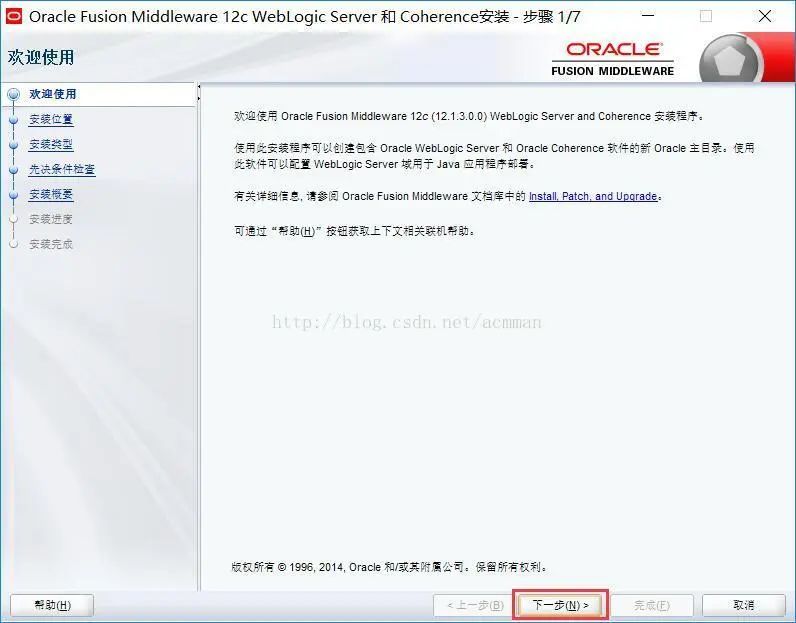Select the 欢迎使用 step in sidebar
Viewport: 796px width, 623px height.
(53, 94)
